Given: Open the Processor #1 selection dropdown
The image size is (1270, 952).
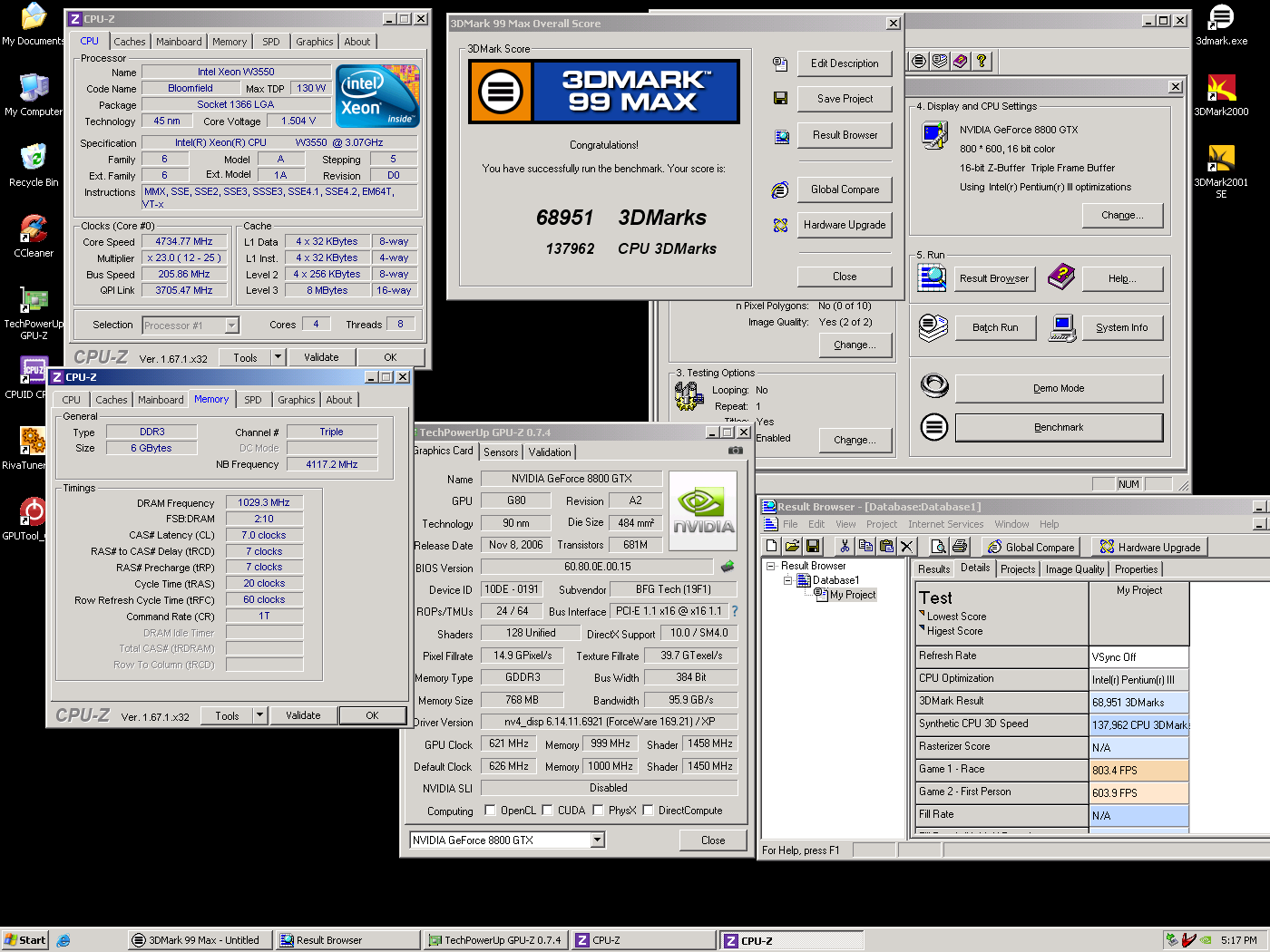Looking at the screenshot, I should (231, 325).
